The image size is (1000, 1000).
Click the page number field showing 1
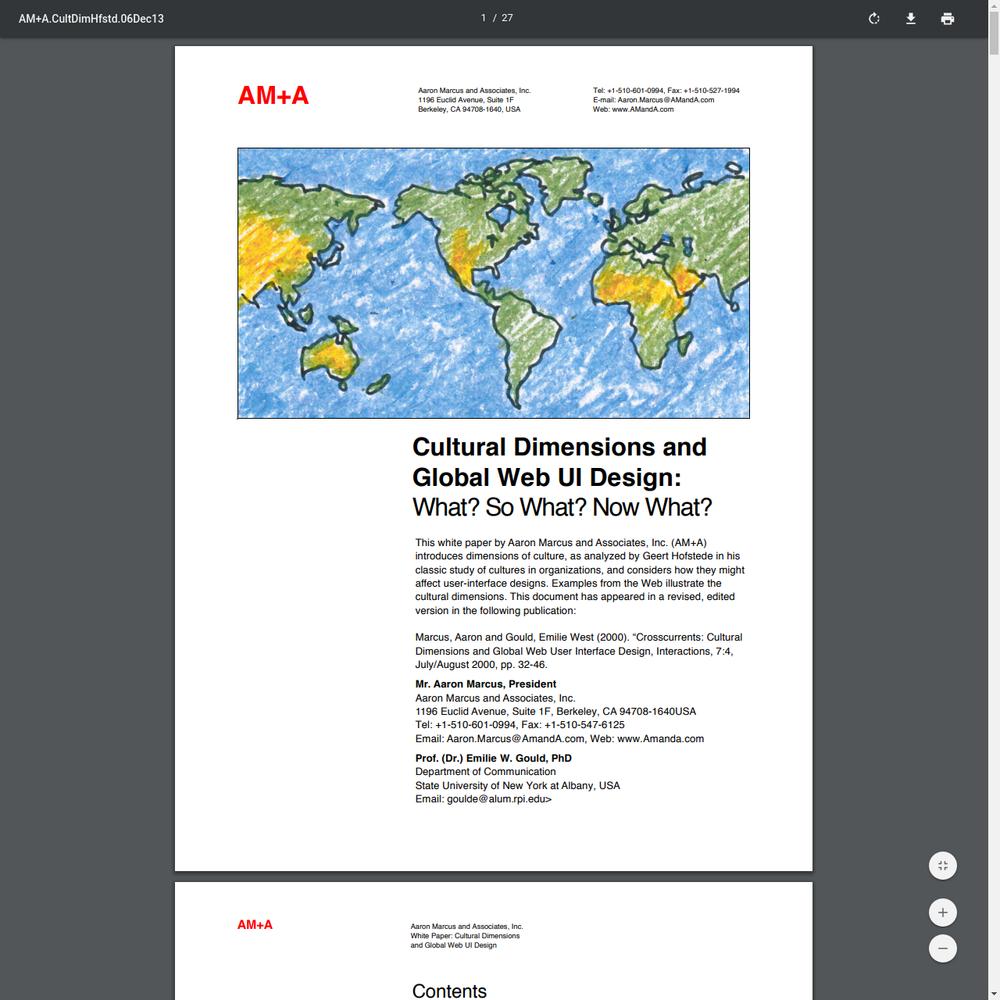coord(483,18)
